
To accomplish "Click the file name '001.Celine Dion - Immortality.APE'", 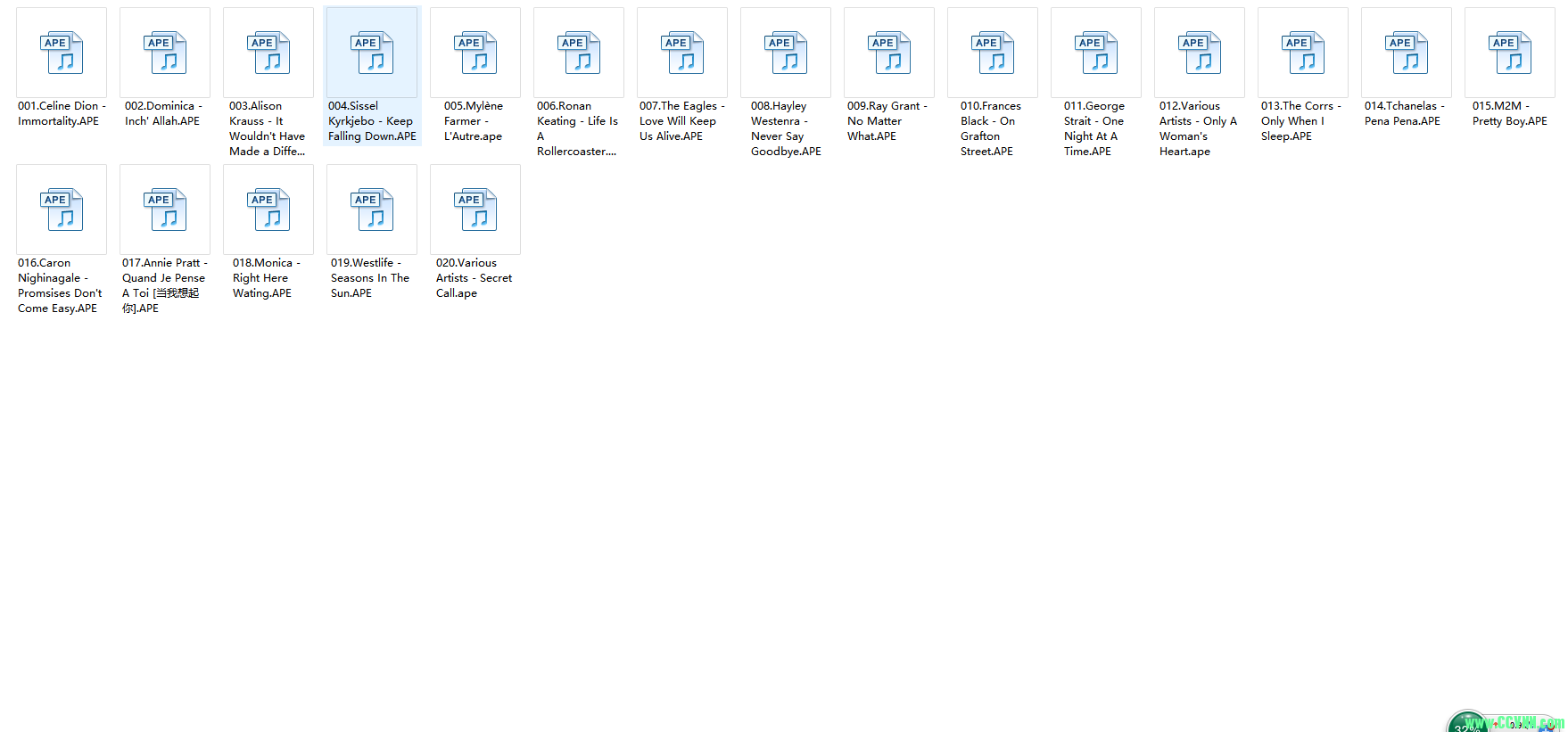I will click(62, 113).
